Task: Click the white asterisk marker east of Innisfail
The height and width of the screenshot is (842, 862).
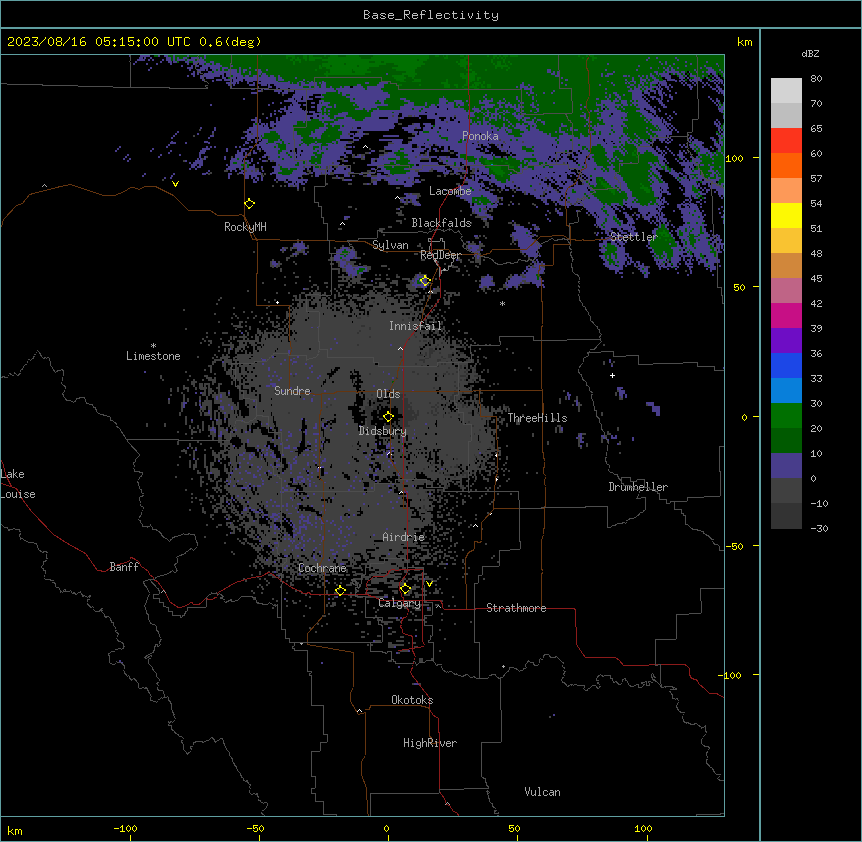Action: (502, 304)
